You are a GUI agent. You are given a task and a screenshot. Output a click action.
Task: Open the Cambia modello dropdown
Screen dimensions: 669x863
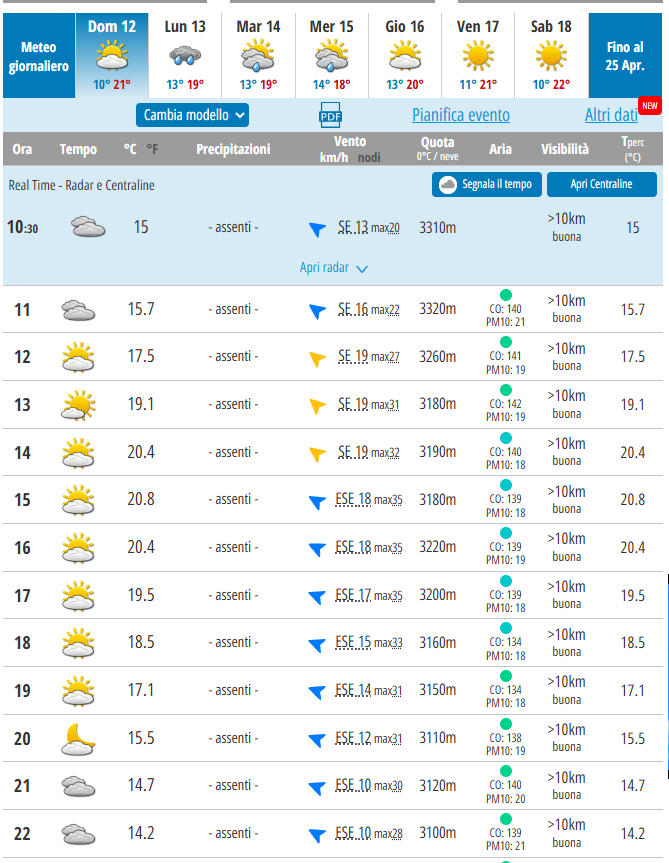point(192,115)
